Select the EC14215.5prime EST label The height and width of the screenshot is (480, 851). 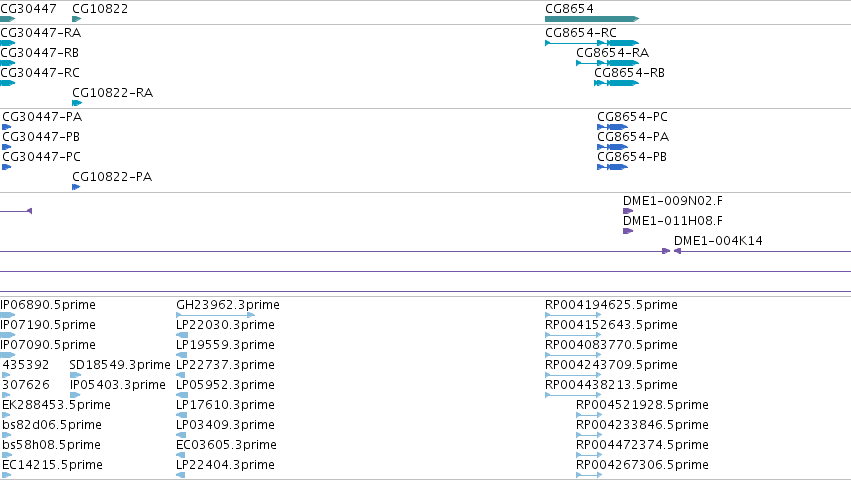pos(53,465)
